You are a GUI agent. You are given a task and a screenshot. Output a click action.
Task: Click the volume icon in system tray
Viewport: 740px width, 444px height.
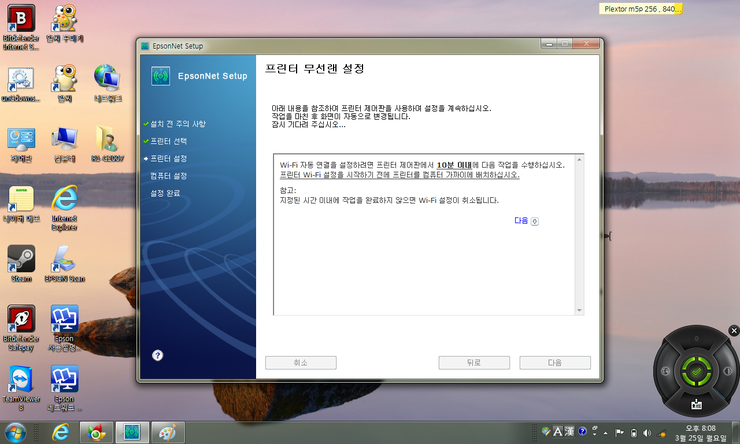pyautogui.click(x=648, y=432)
